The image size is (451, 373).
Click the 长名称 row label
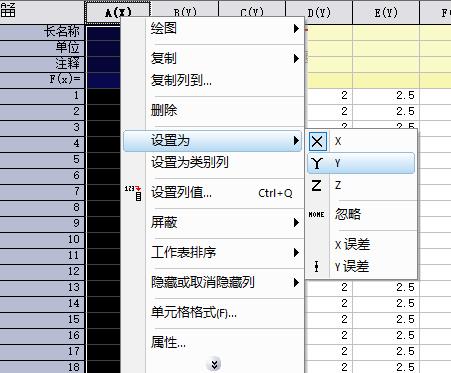(x=42, y=32)
